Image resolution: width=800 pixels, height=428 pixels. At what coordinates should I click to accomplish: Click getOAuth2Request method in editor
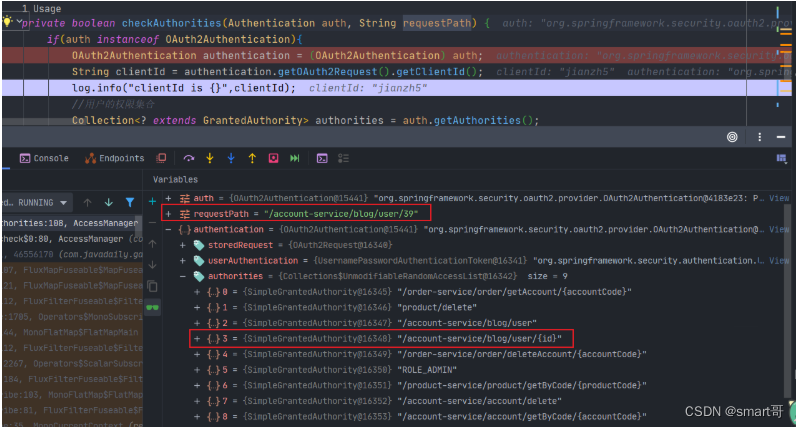click(x=327, y=72)
